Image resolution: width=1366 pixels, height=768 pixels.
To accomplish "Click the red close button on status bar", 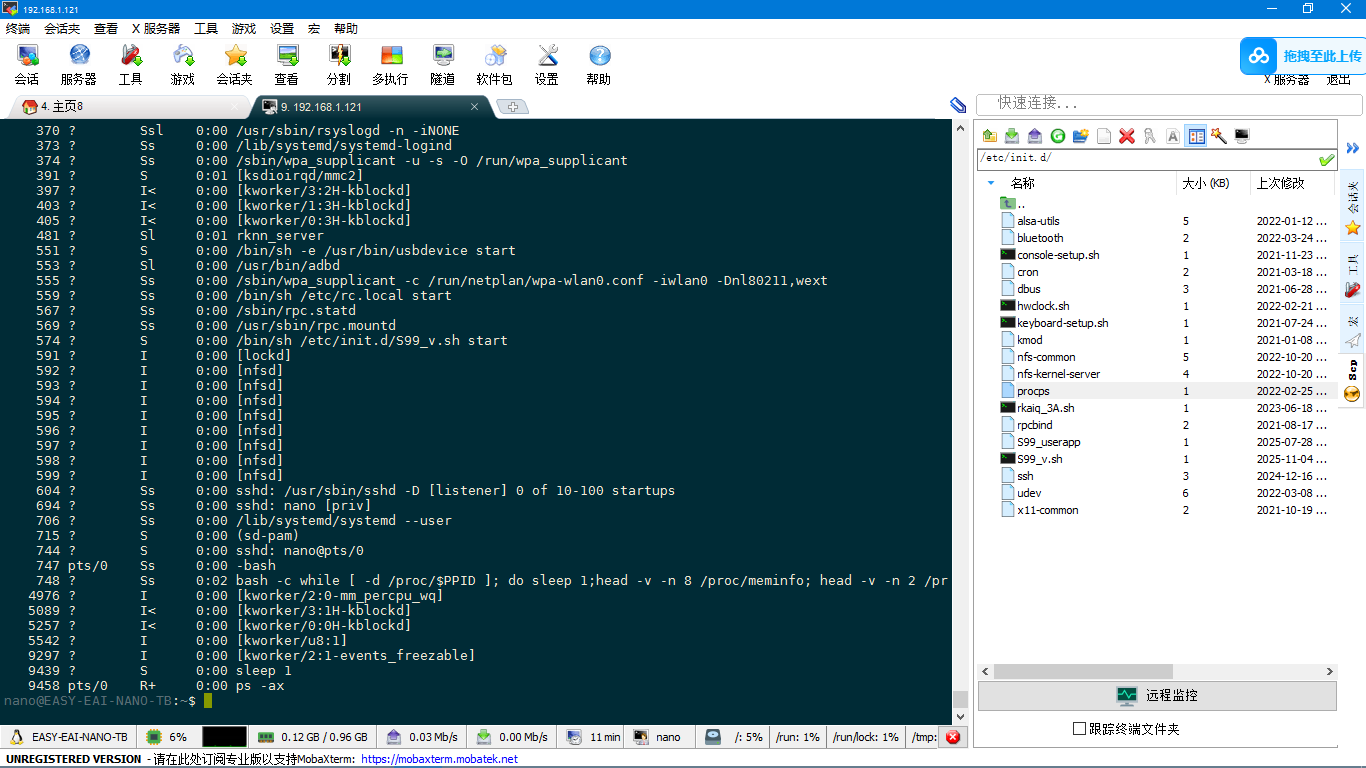I will pyautogui.click(x=952, y=737).
